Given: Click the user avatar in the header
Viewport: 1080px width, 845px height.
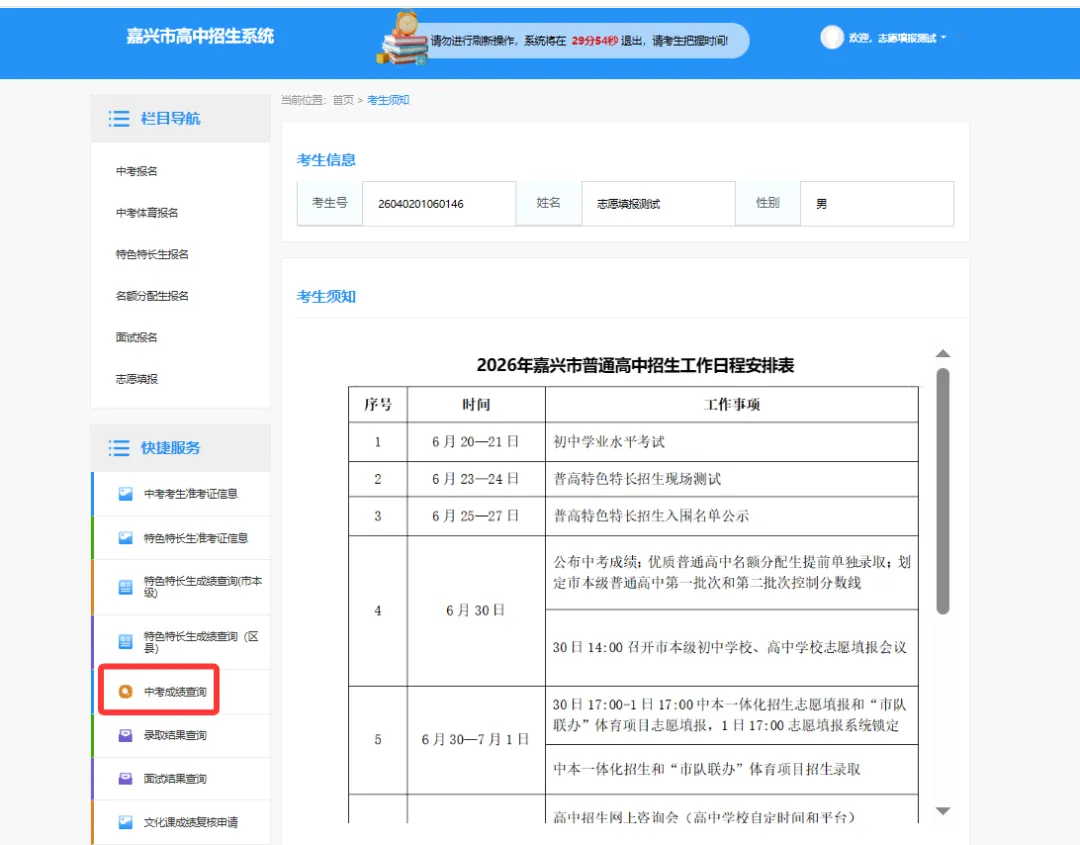Looking at the screenshot, I should tap(832, 37).
